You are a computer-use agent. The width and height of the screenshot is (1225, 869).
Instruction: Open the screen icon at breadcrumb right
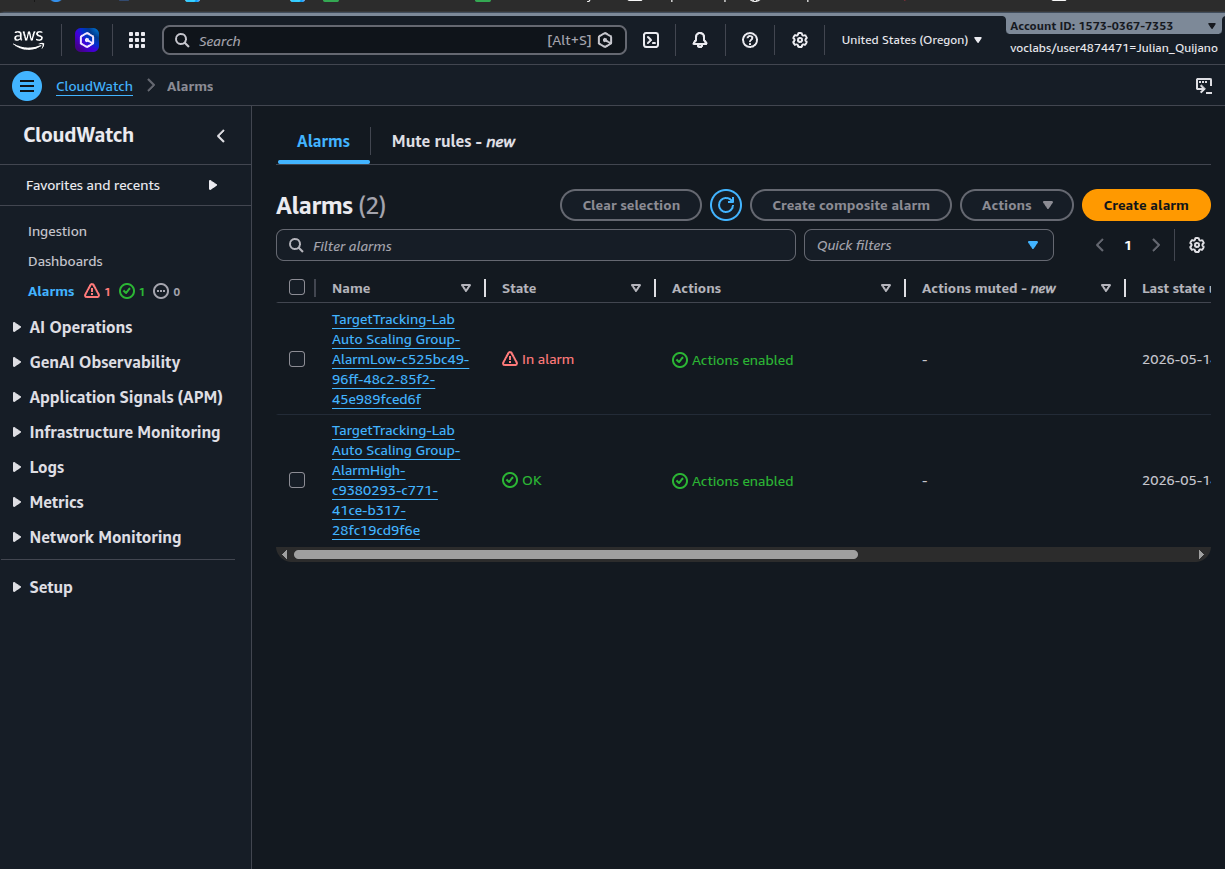point(1204,86)
